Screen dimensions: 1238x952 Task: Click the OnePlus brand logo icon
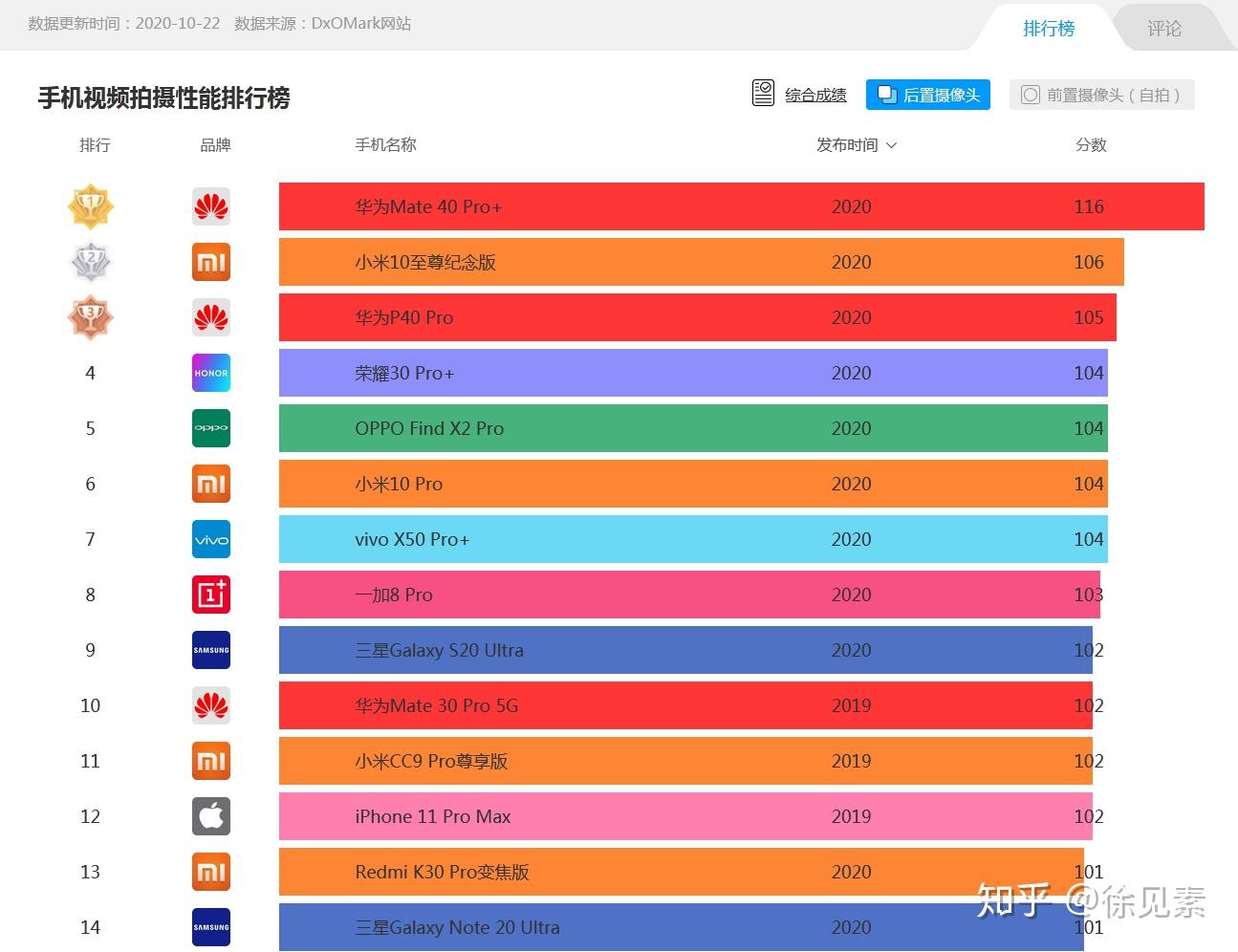210,595
